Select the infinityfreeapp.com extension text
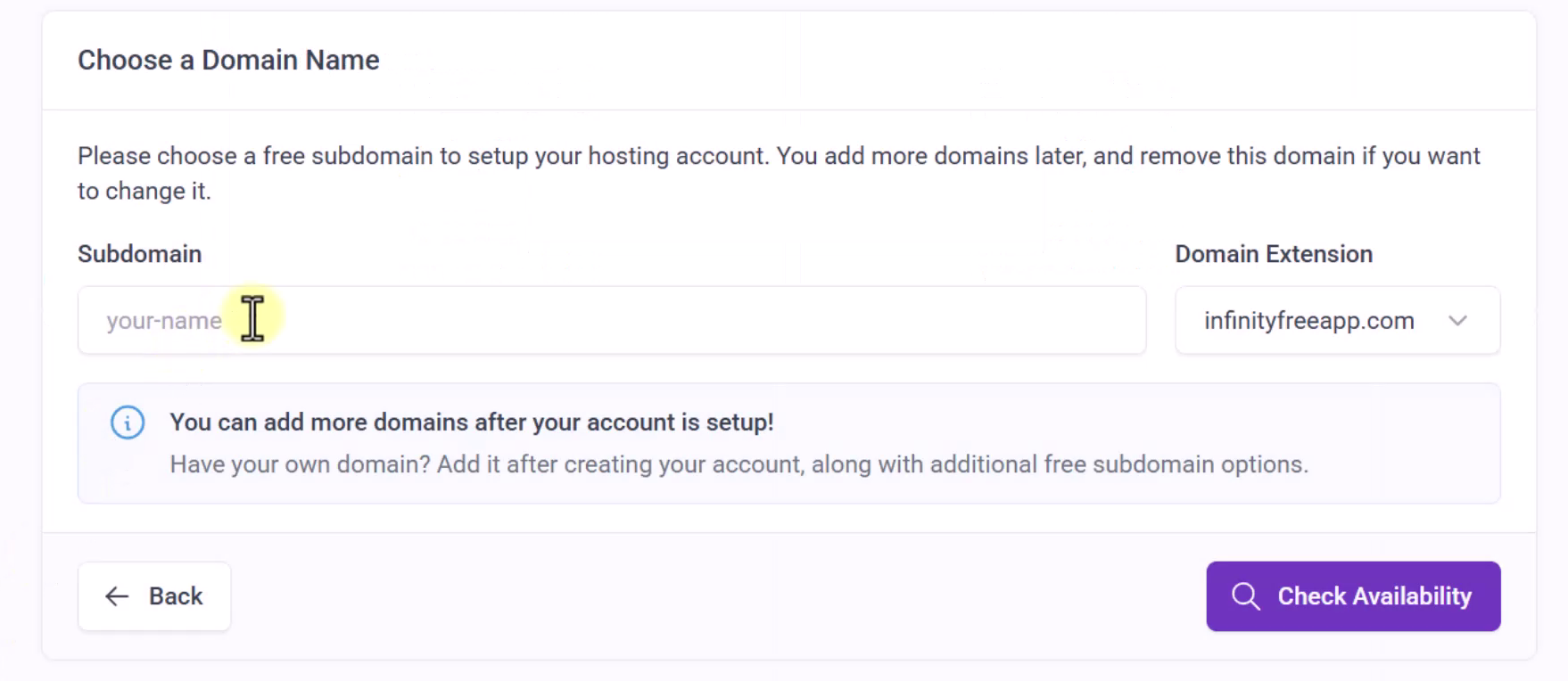The height and width of the screenshot is (681, 1568). pos(1308,321)
